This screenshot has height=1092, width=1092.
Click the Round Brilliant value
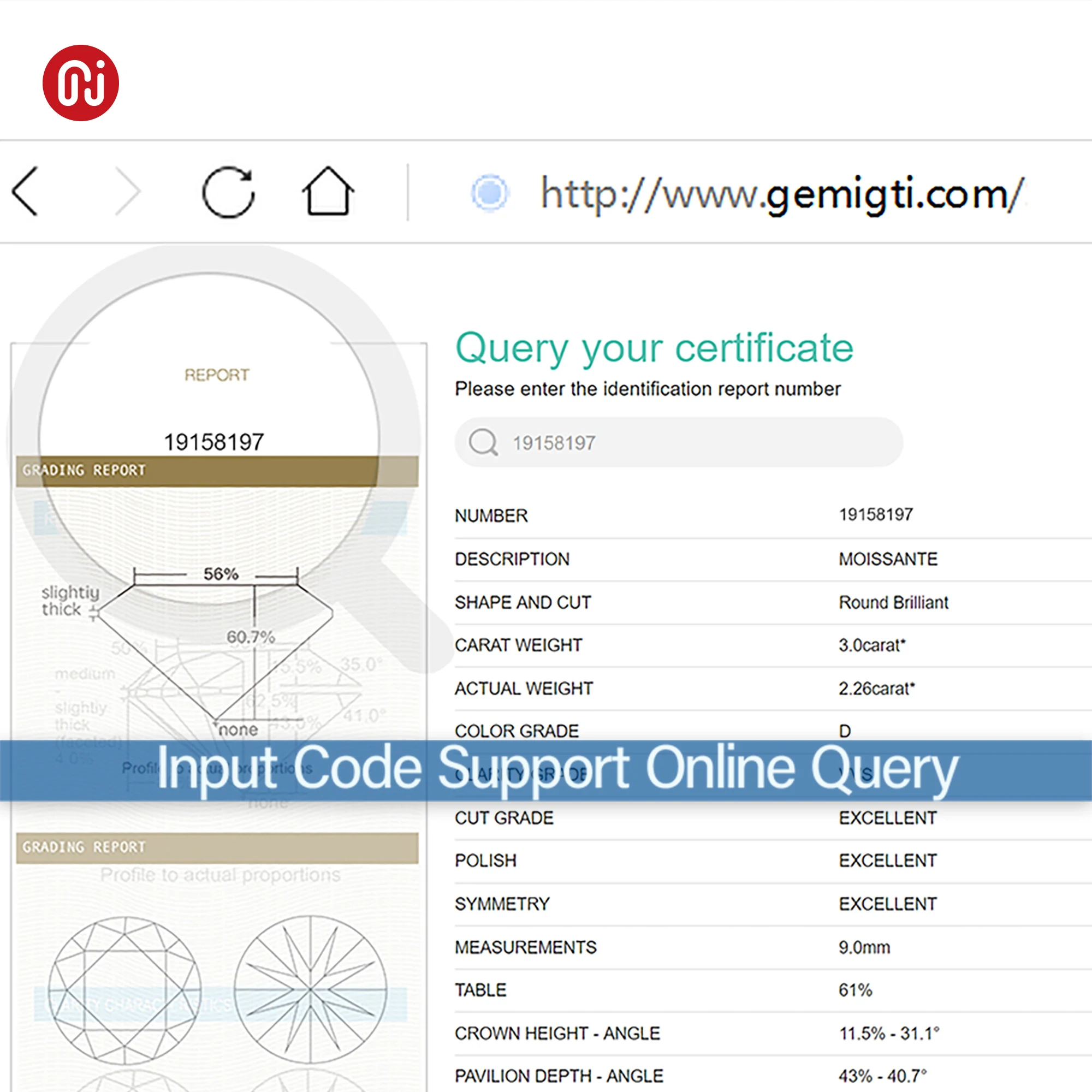pos(893,603)
